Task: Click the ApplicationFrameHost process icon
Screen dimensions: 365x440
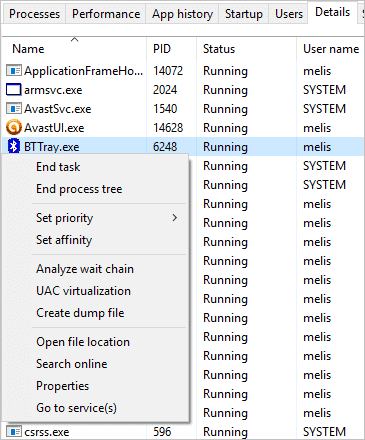Action: (x=14, y=71)
